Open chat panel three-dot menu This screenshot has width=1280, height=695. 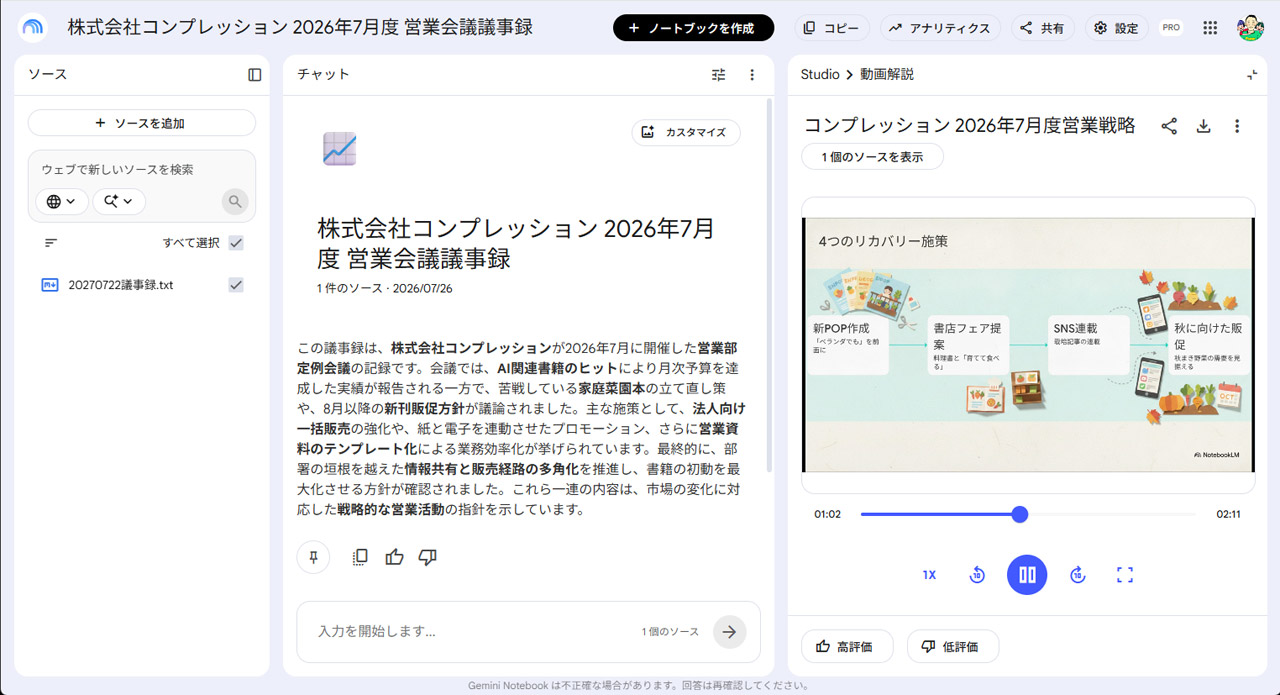[752, 75]
